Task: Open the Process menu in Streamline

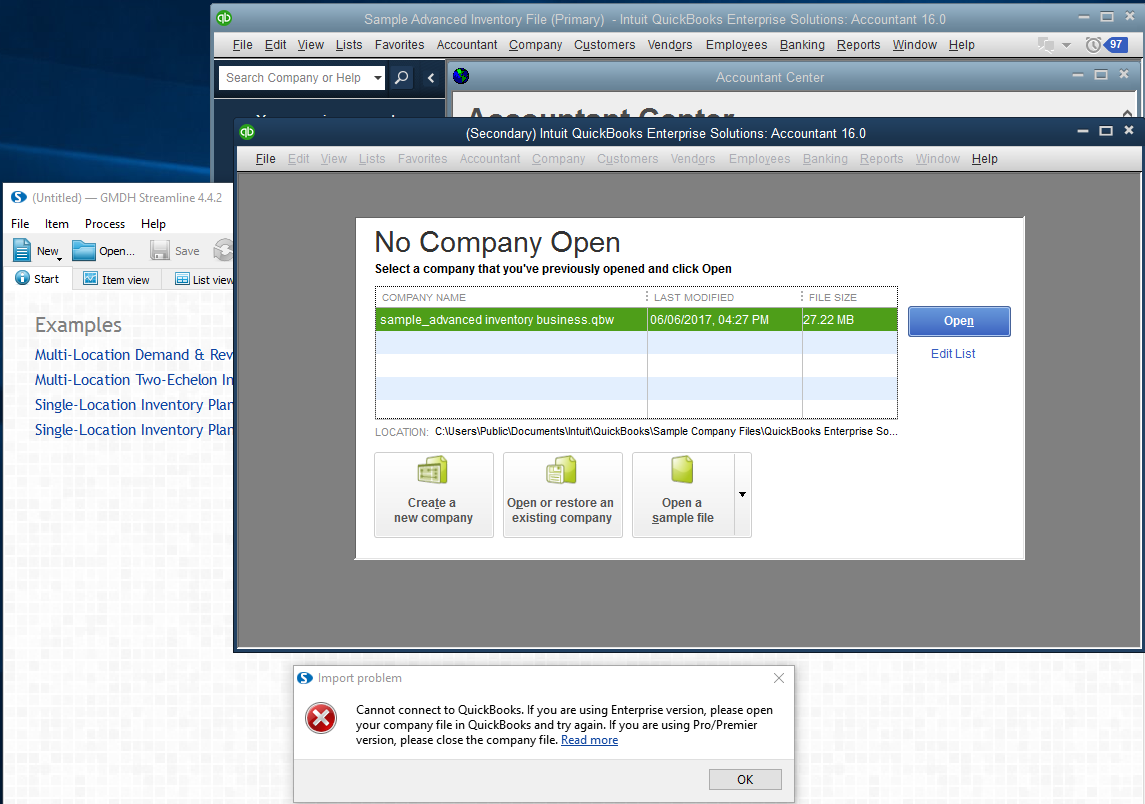Action: [105, 224]
